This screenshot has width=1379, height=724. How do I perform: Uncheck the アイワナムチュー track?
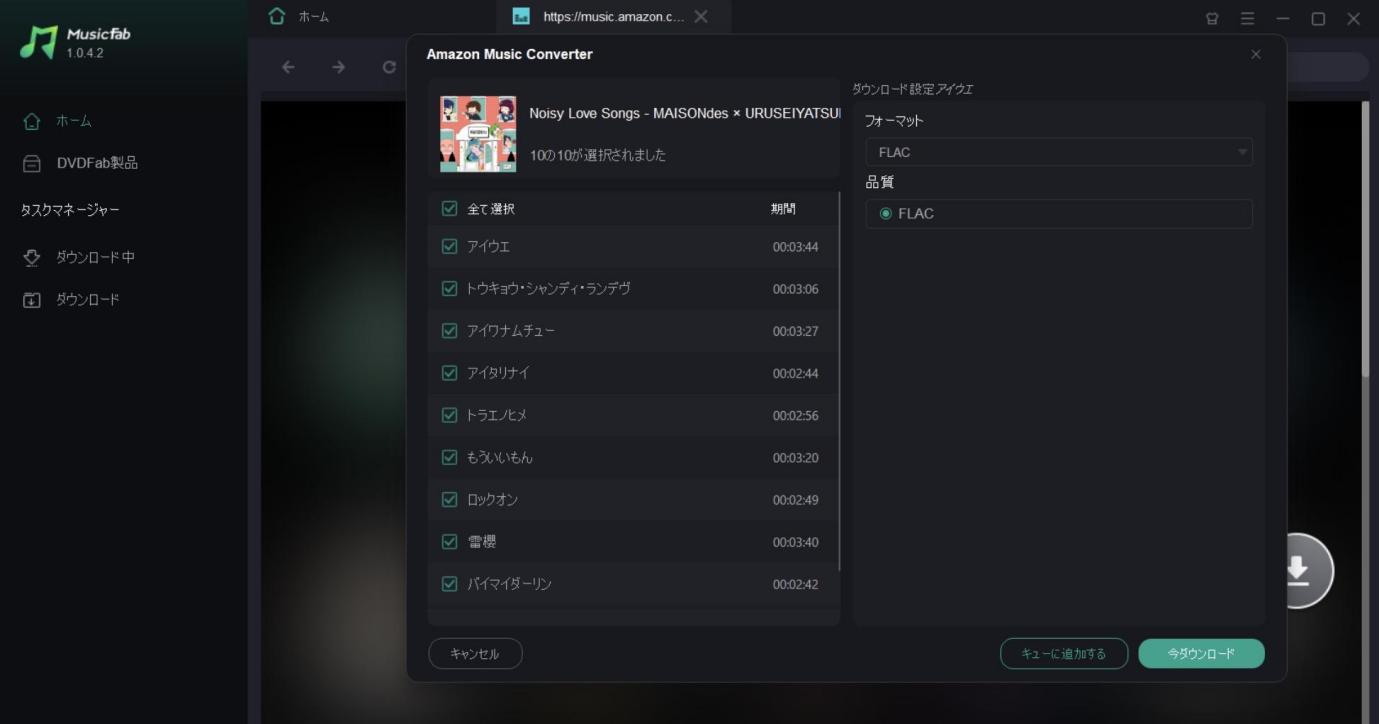pyautogui.click(x=449, y=330)
